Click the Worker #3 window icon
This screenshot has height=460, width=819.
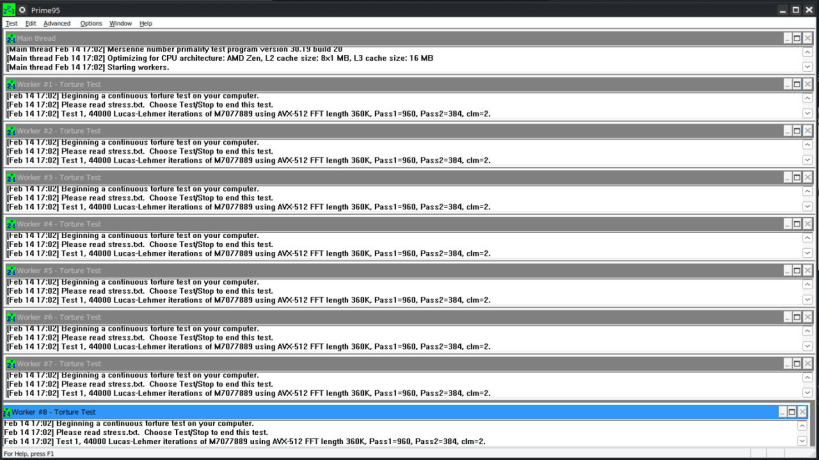click(x=11, y=178)
